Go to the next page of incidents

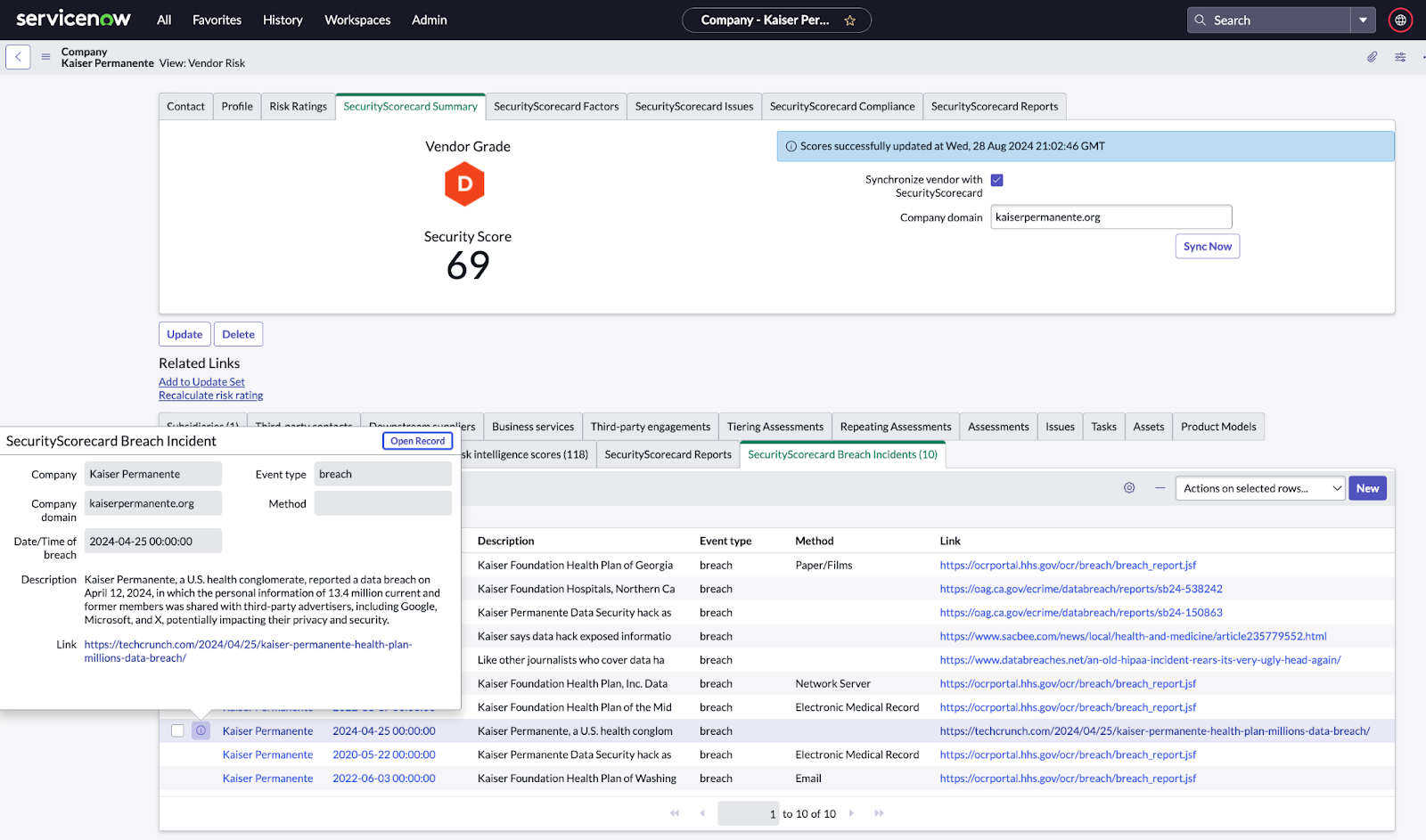coord(851,813)
